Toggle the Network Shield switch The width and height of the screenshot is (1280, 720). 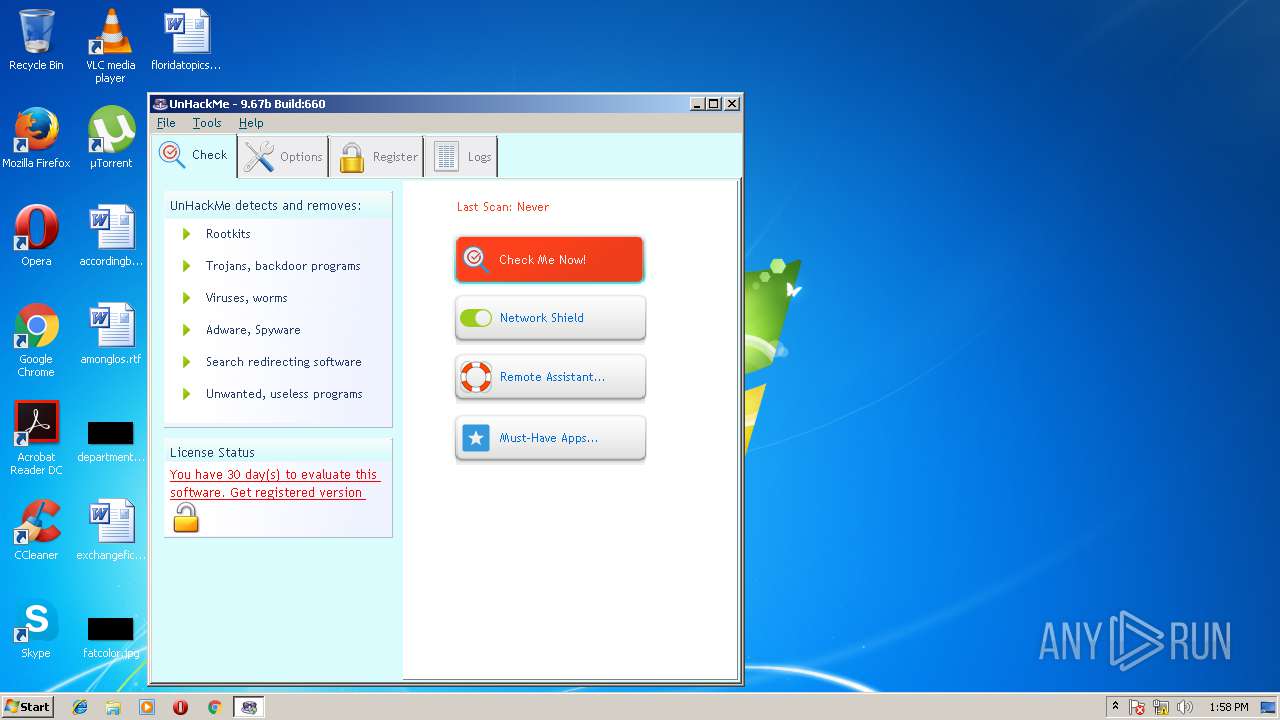pyautogui.click(x=476, y=318)
